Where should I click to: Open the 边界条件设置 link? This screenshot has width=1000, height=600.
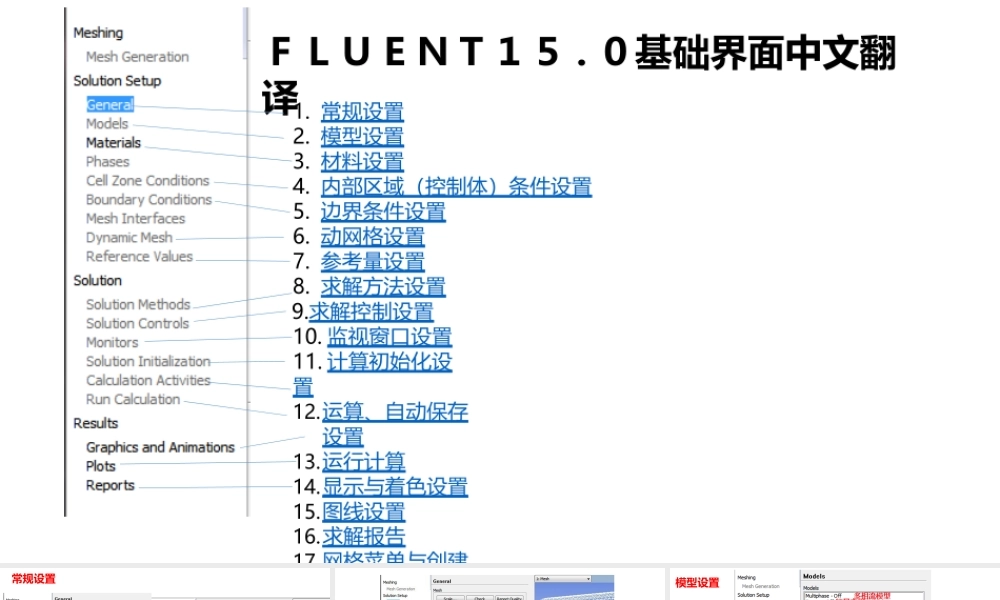[383, 211]
